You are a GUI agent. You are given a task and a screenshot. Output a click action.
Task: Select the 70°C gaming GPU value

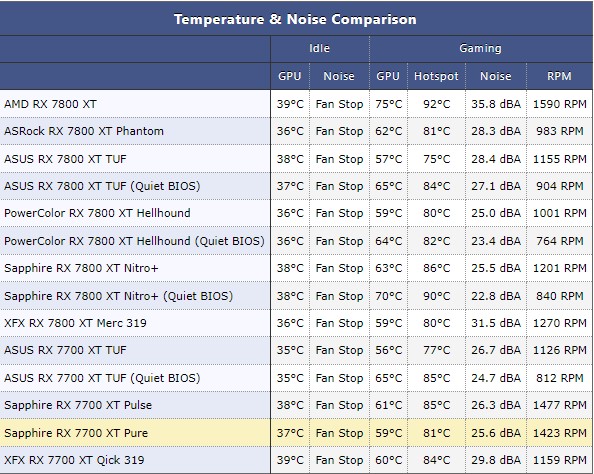(388, 296)
